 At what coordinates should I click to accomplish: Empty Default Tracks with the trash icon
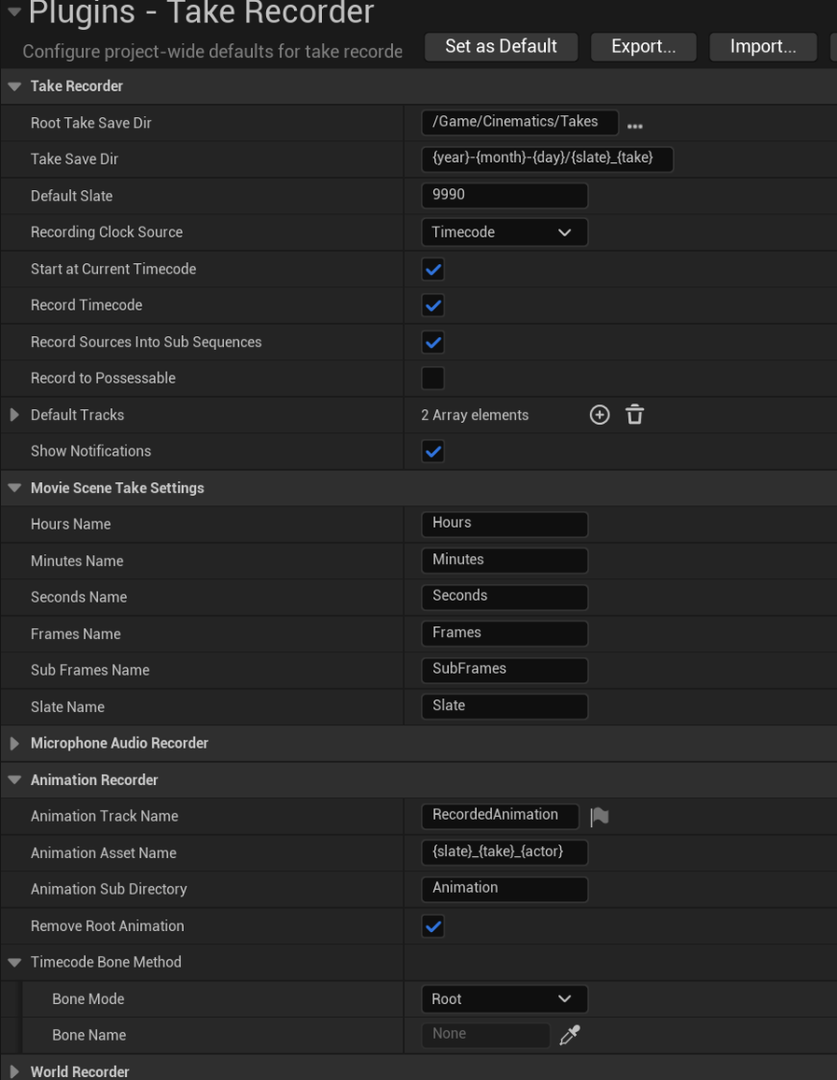coord(634,414)
